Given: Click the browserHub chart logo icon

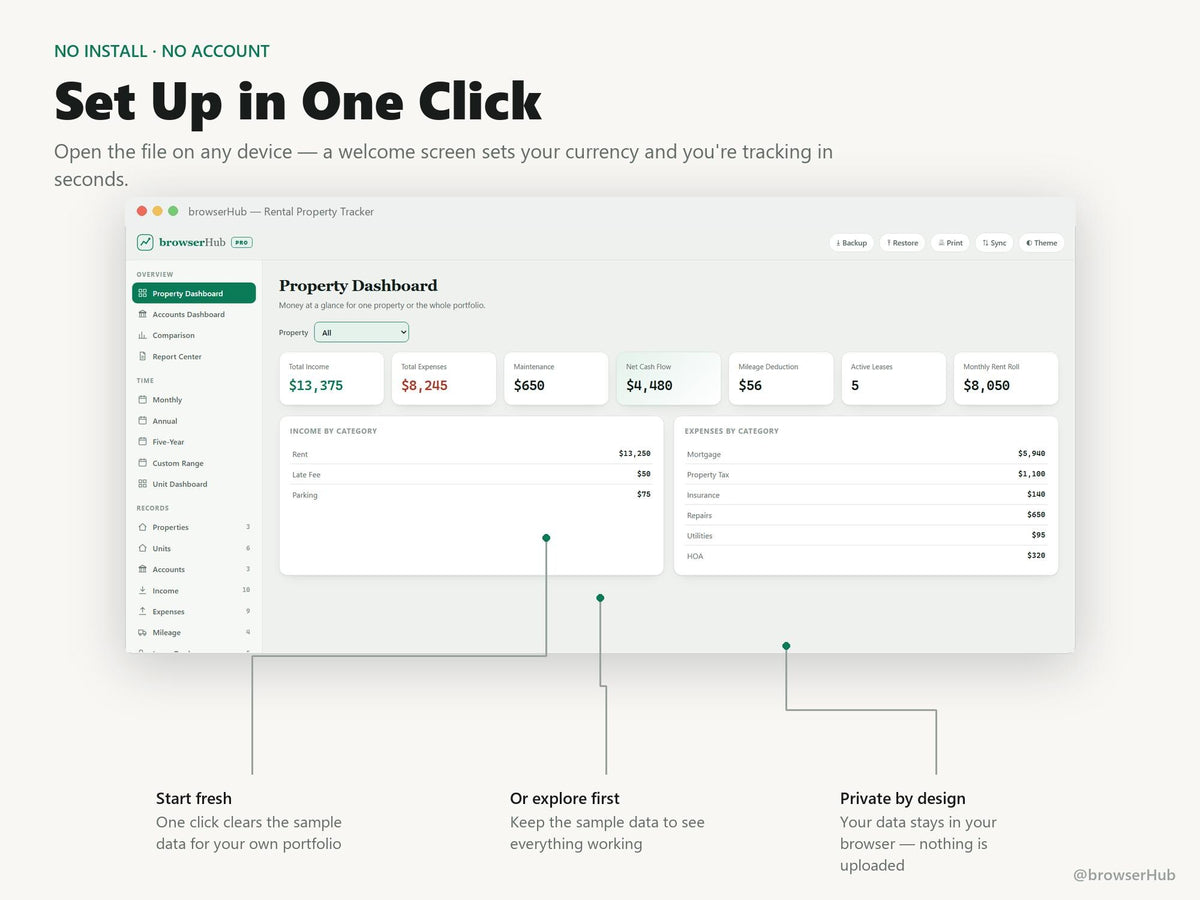Looking at the screenshot, I should tap(145, 242).
